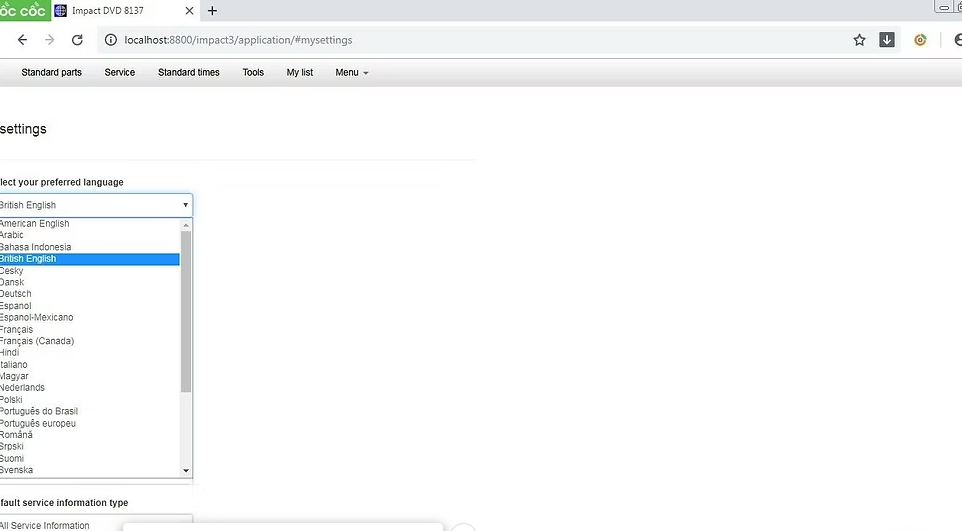Screen dimensions: 962x531
Task: Go to Standard times
Action: click(188, 73)
